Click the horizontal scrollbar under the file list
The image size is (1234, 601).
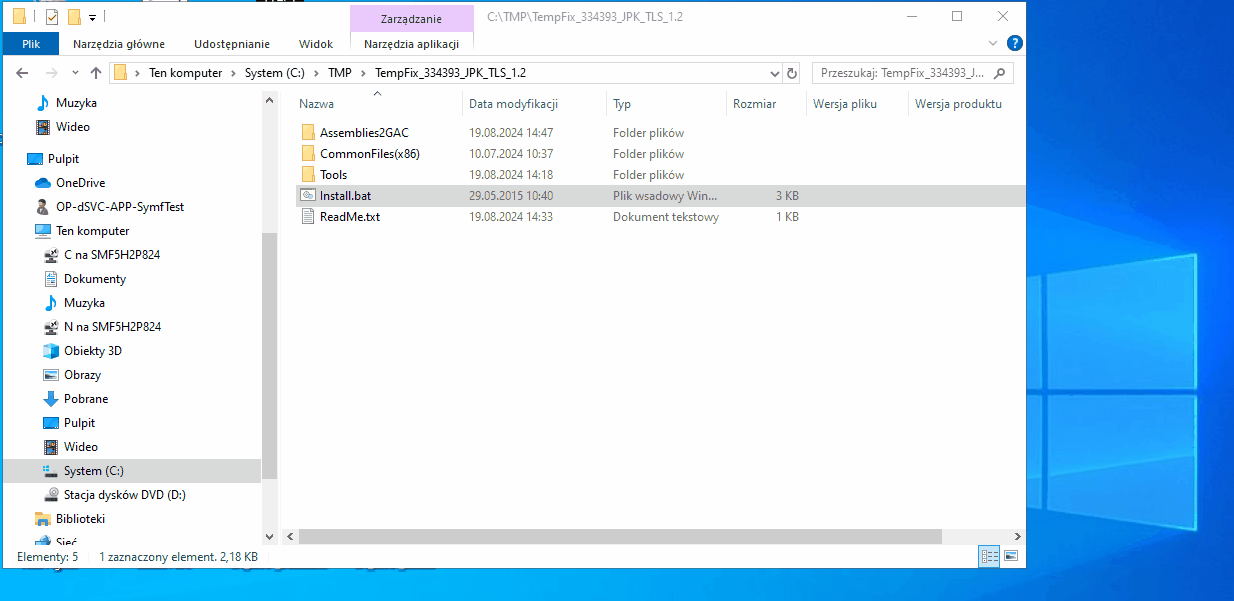[x=620, y=536]
